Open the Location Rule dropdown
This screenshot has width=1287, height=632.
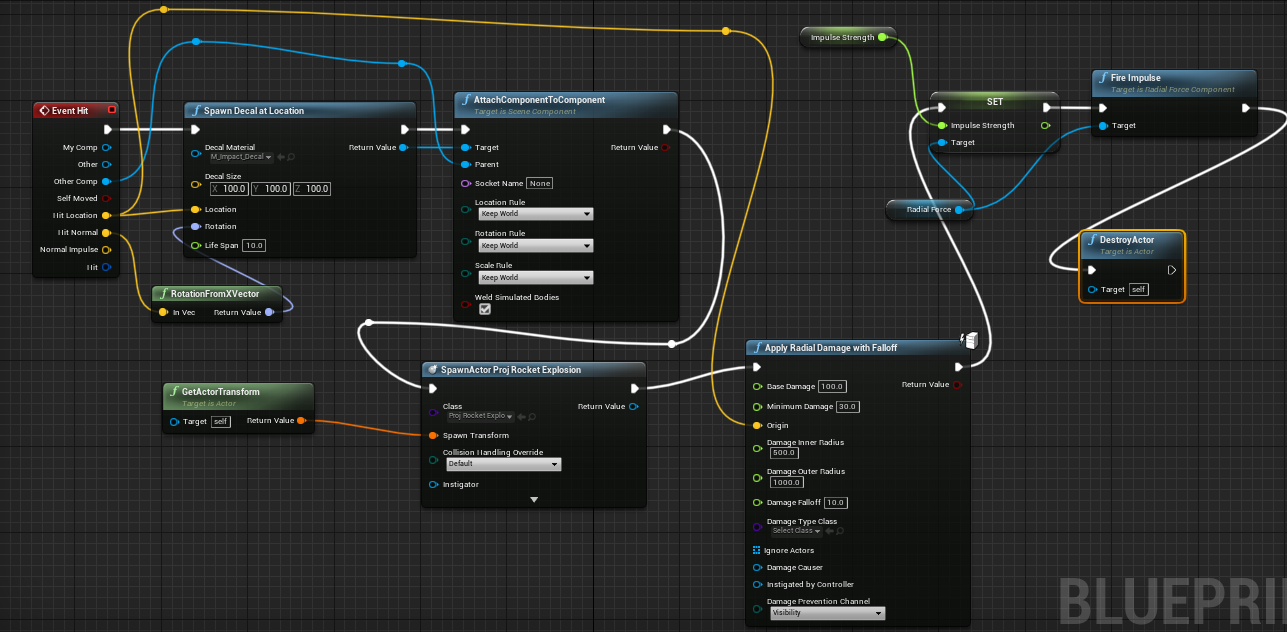click(535, 214)
